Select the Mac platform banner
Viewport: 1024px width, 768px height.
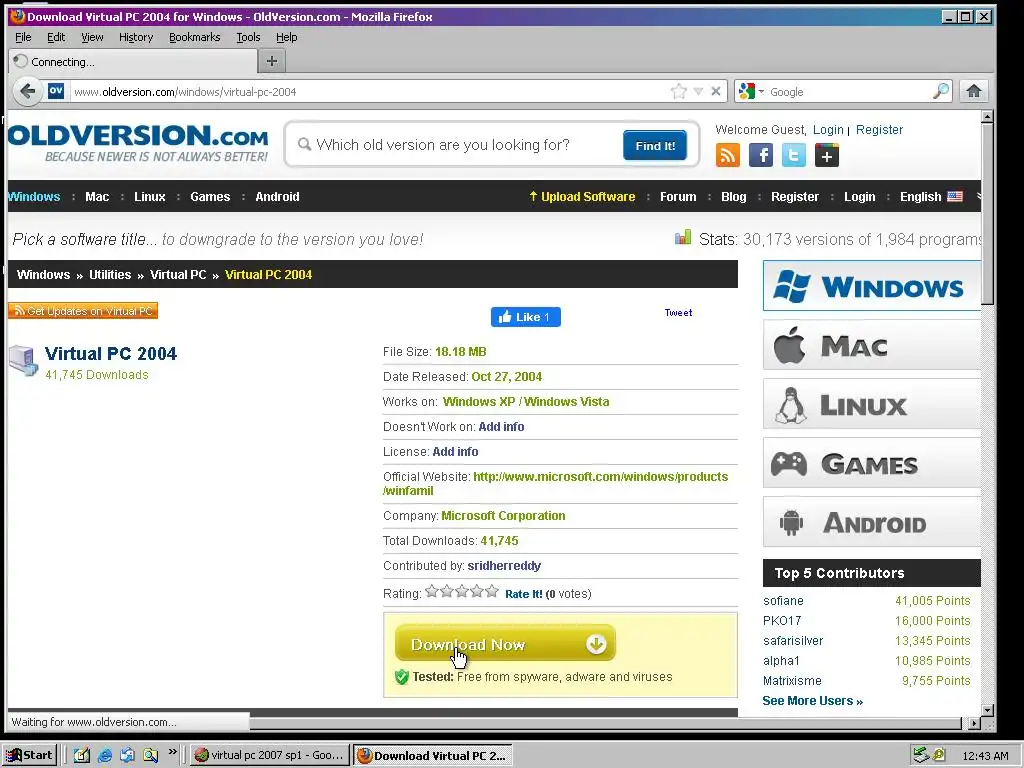[872, 345]
